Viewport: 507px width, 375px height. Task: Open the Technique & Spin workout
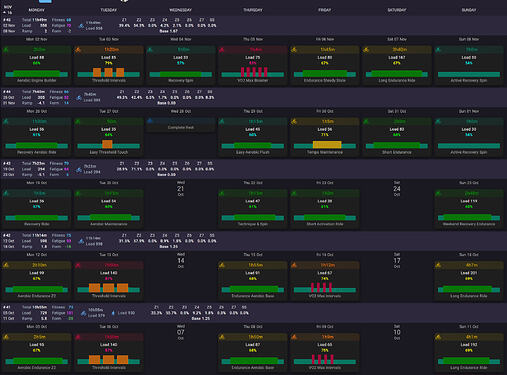253,209
